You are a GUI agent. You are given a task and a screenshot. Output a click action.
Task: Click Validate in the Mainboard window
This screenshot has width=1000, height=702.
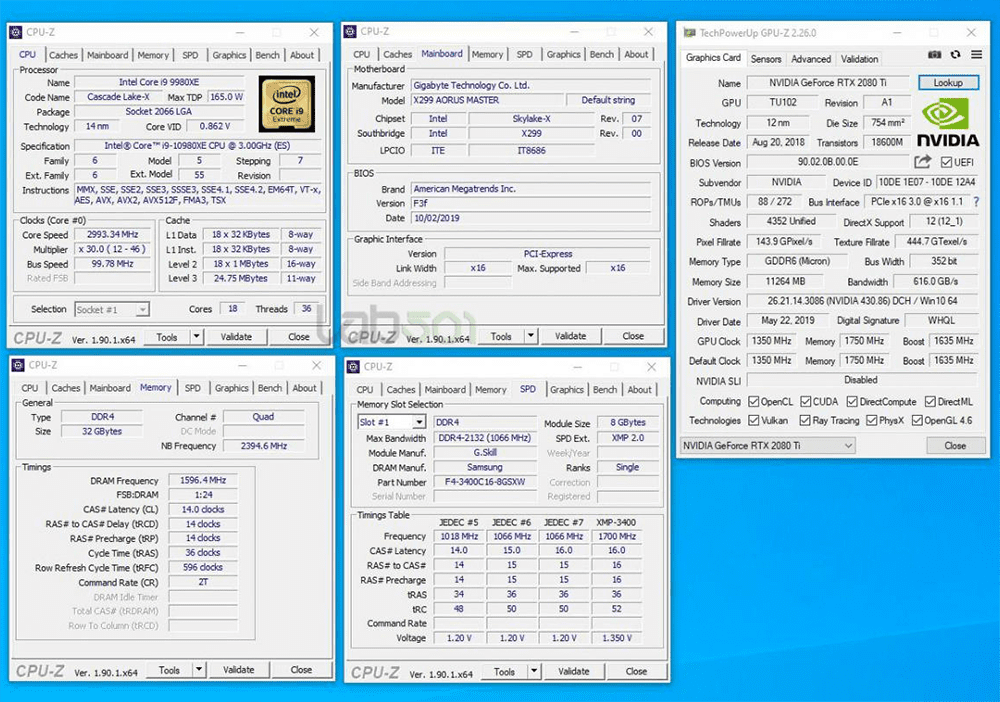pyautogui.click(x=570, y=335)
